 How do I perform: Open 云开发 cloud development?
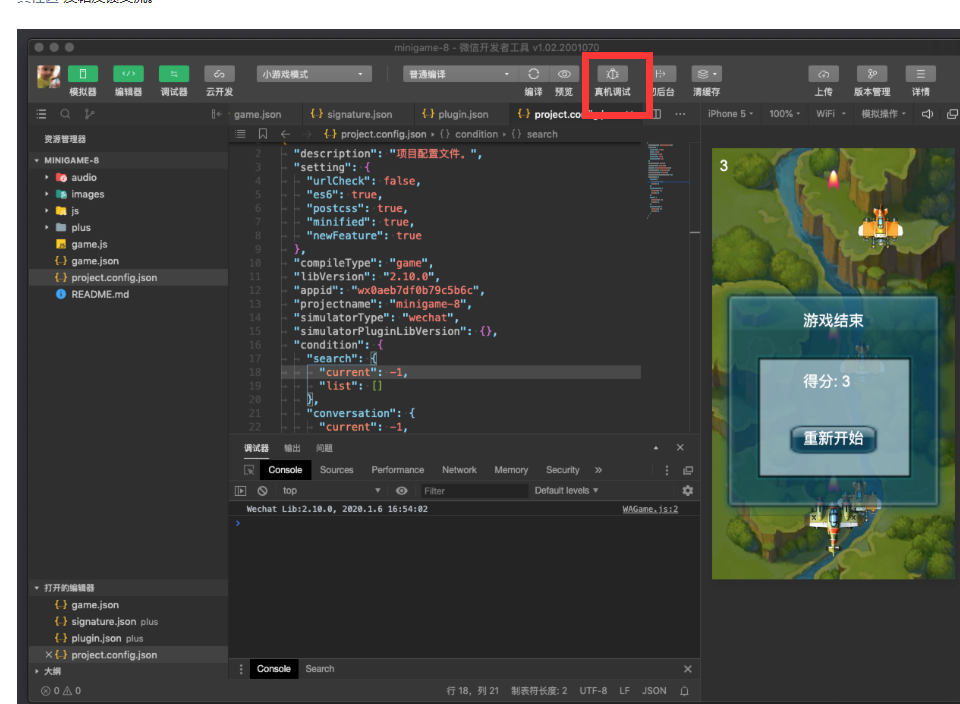219,74
